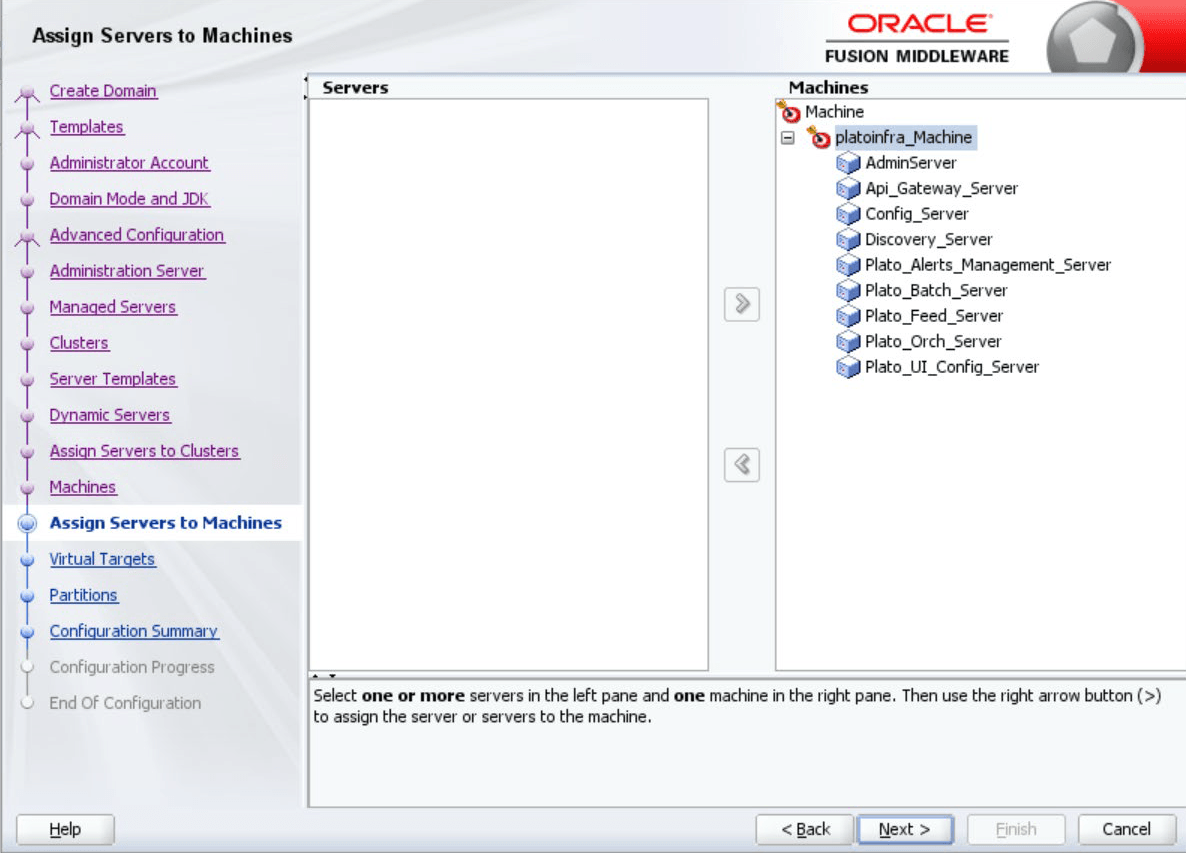Open the Server Templates step
Viewport: 1186px width, 853px height.
113,379
